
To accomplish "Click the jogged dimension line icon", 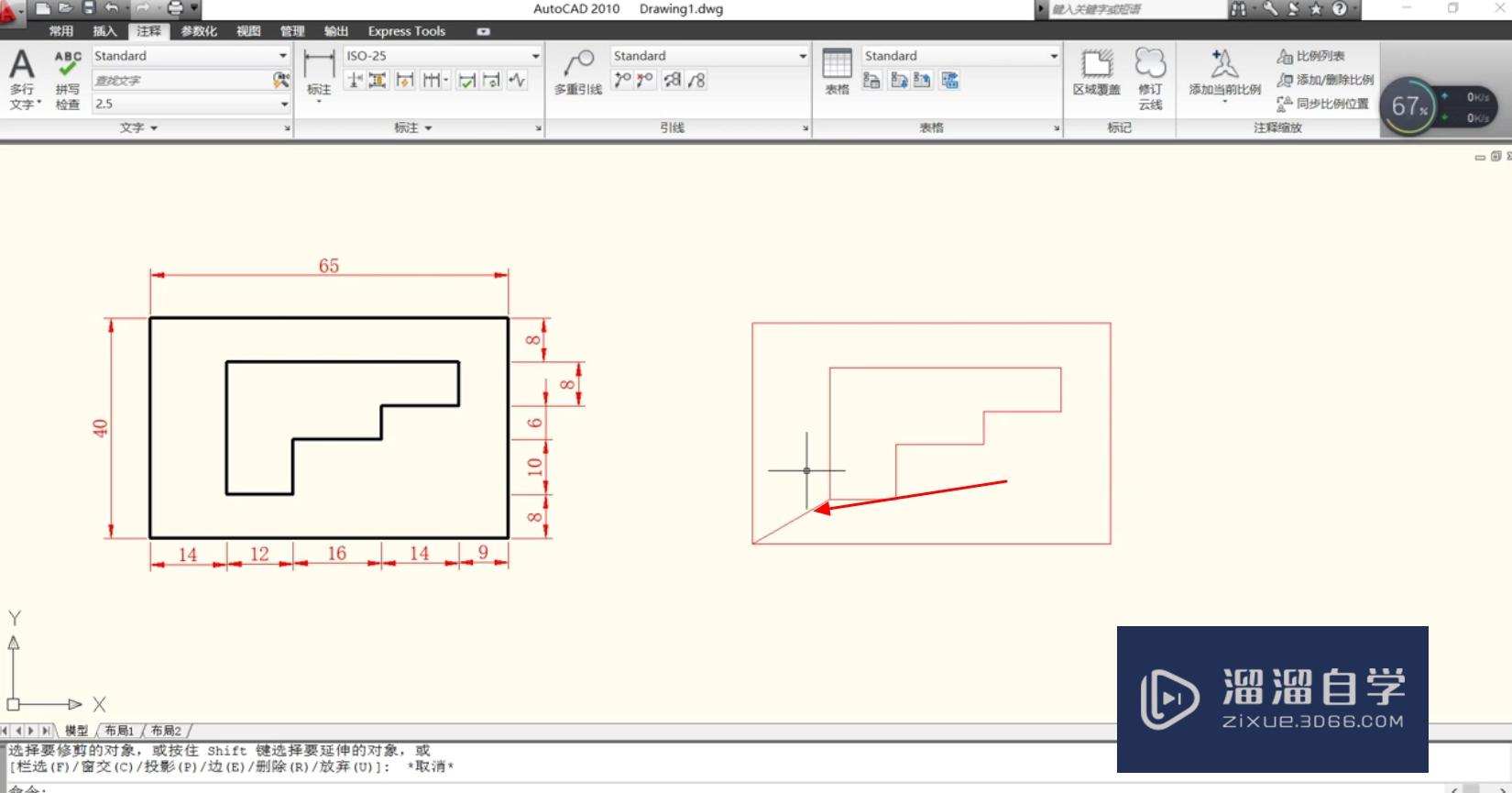I will click(517, 81).
